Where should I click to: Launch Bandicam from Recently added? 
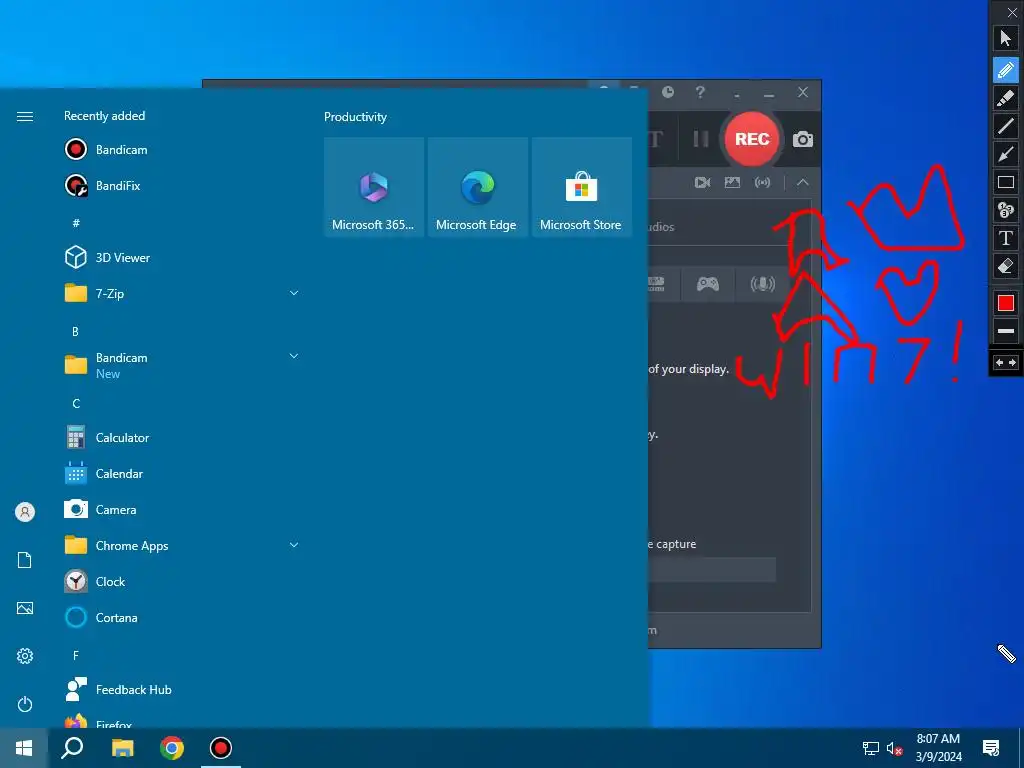[x=182, y=150]
